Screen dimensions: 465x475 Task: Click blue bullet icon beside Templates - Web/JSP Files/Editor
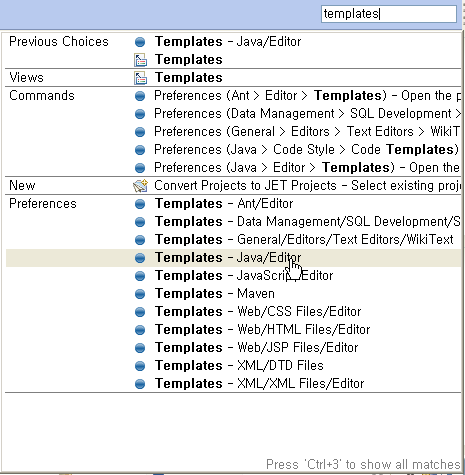[x=140, y=348]
